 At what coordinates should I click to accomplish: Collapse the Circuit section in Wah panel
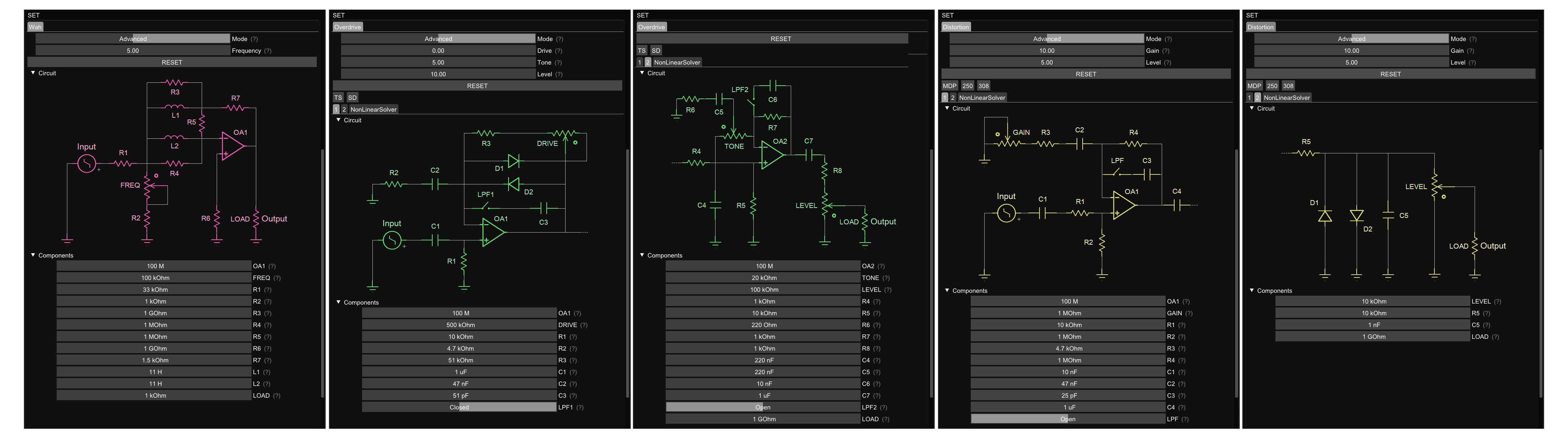point(32,72)
